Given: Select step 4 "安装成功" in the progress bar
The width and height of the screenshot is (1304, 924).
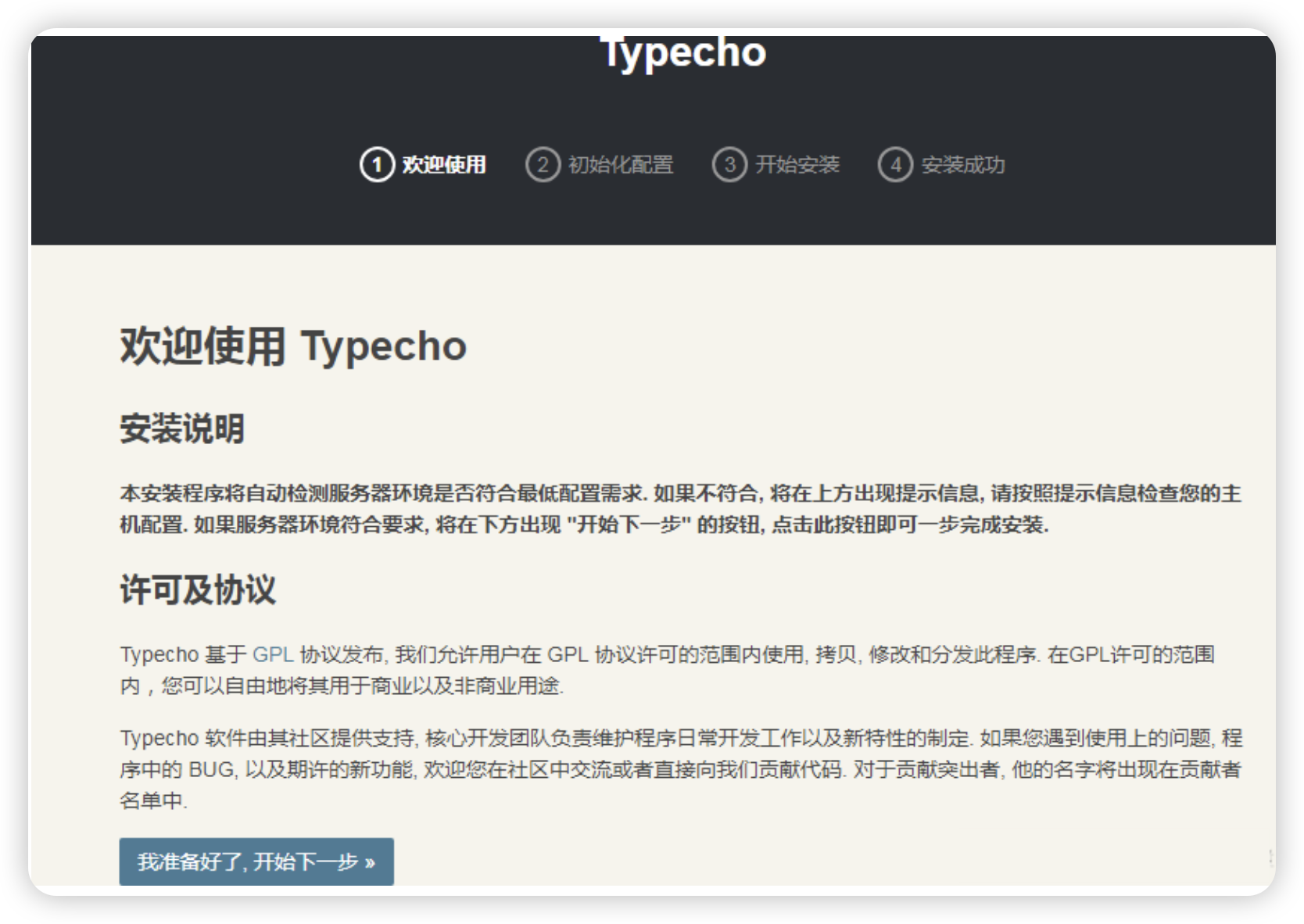Looking at the screenshot, I should [941, 165].
